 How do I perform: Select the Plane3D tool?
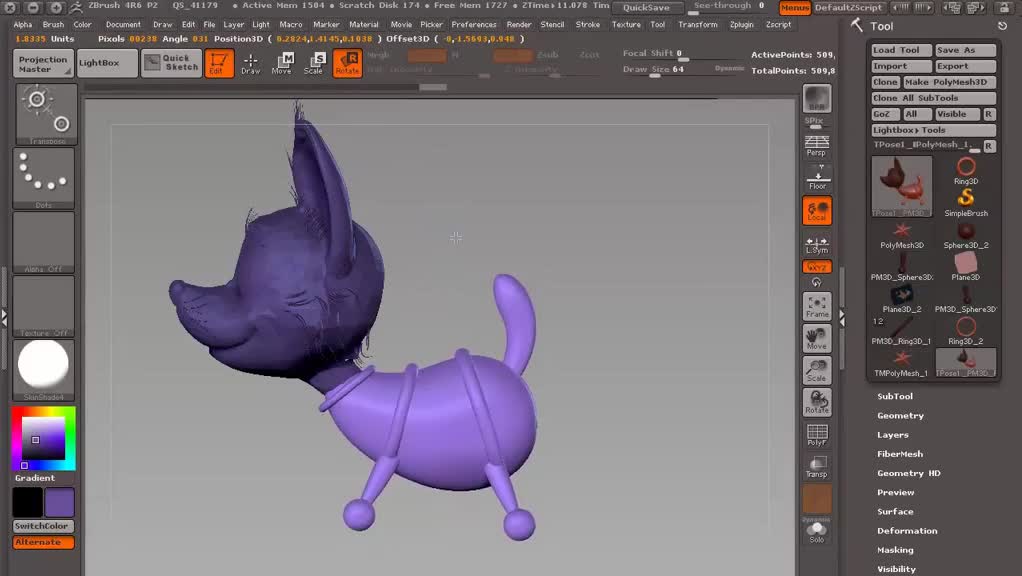point(966,266)
